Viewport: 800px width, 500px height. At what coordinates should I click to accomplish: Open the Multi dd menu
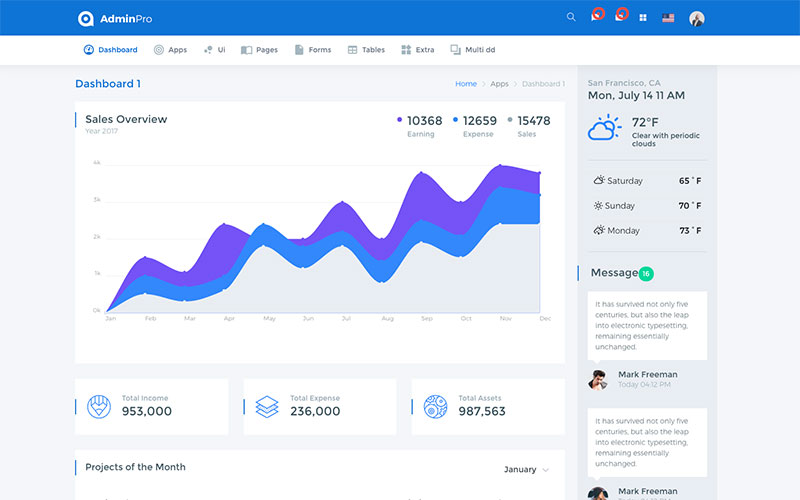[473, 49]
